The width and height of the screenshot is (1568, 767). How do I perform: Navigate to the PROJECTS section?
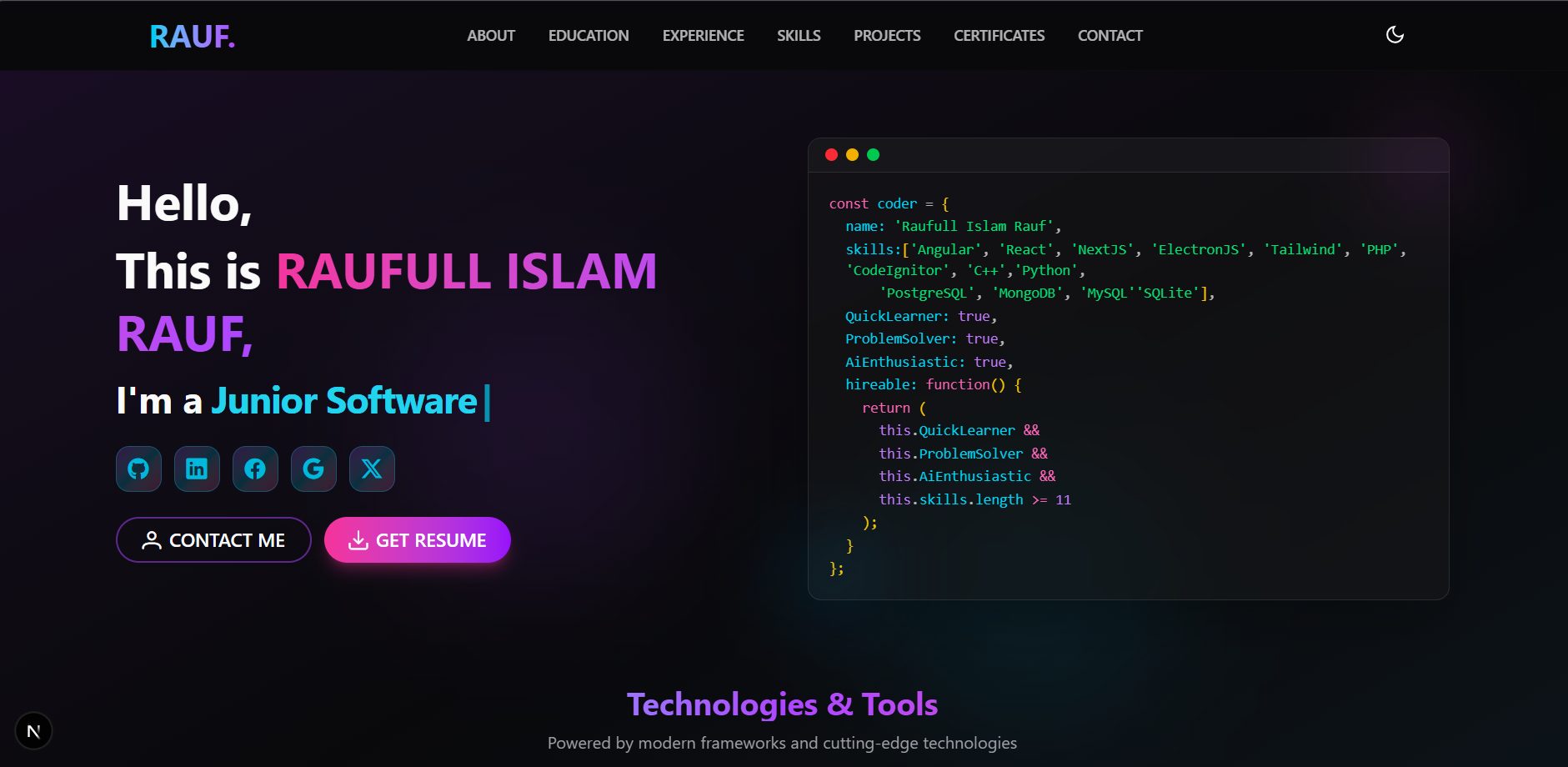(x=886, y=35)
